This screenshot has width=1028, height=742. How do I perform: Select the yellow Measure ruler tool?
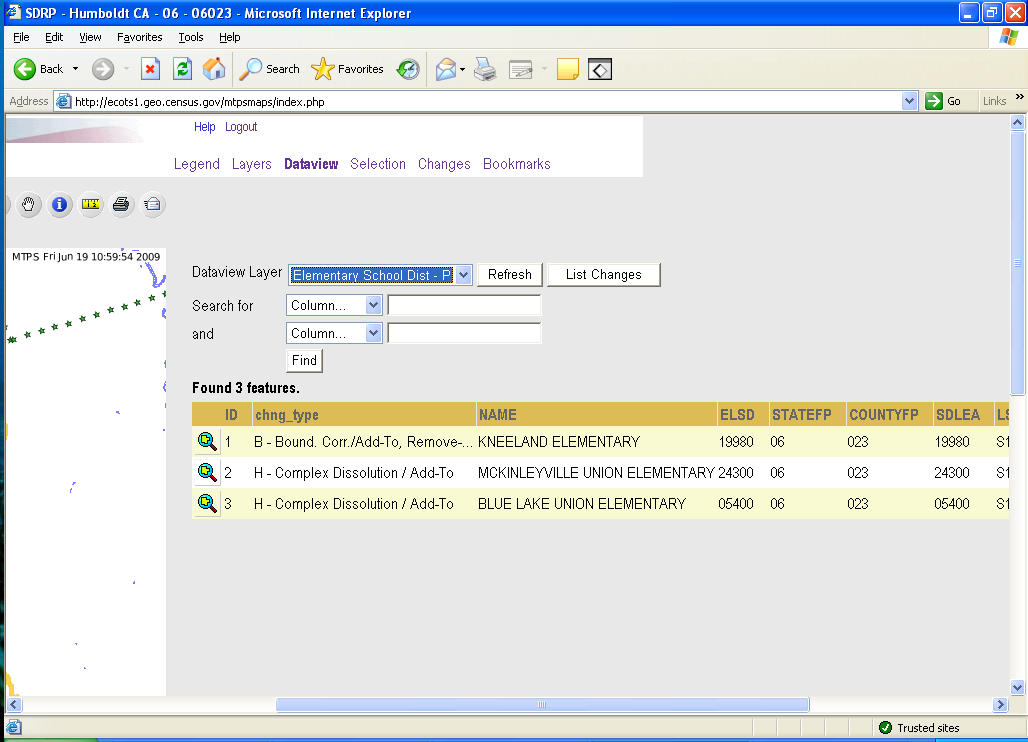tap(91, 205)
